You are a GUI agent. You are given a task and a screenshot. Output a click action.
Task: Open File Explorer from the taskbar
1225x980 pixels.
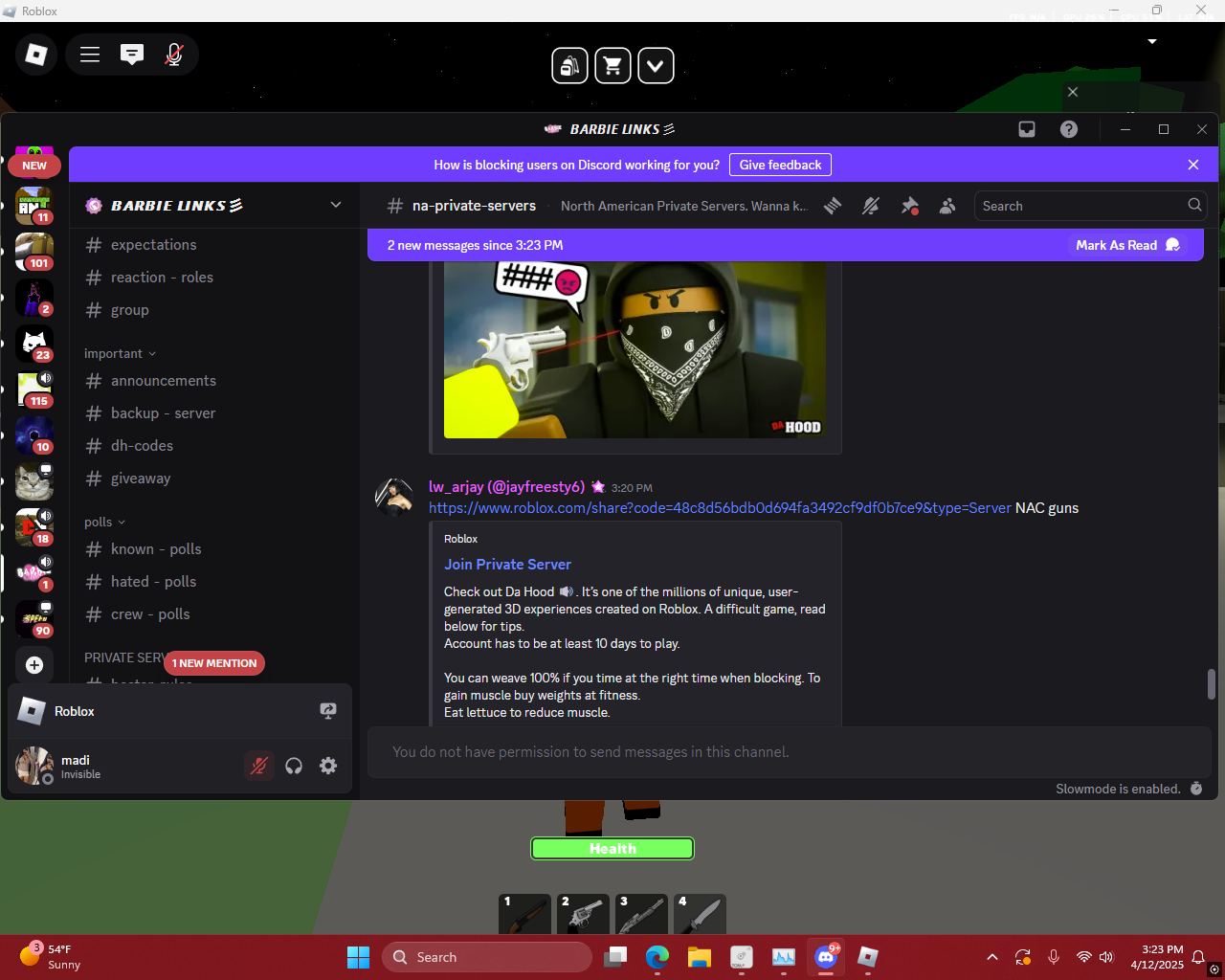pos(700,957)
